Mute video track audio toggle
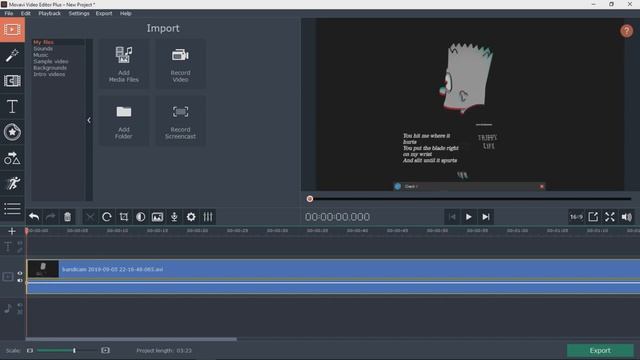 click(x=20, y=280)
